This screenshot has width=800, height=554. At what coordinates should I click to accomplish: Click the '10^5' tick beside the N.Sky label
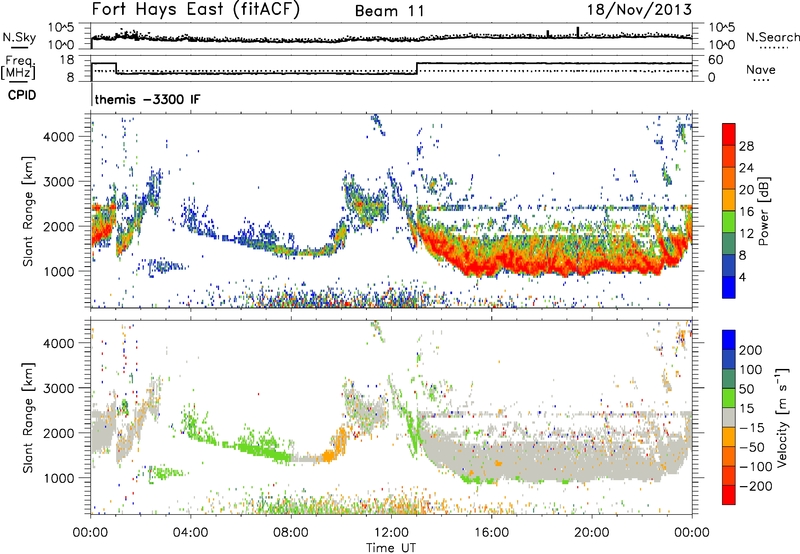point(61,28)
